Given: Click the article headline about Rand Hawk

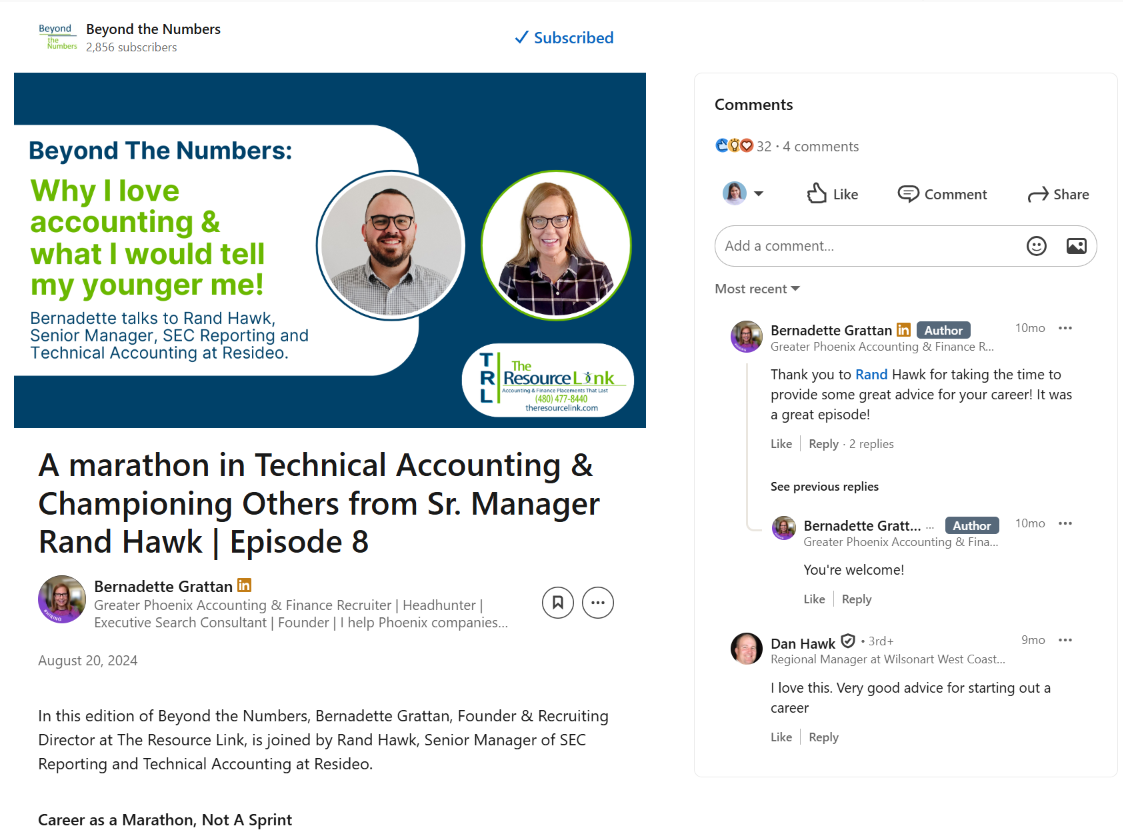Looking at the screenshot, I should (x=319, y=504).
